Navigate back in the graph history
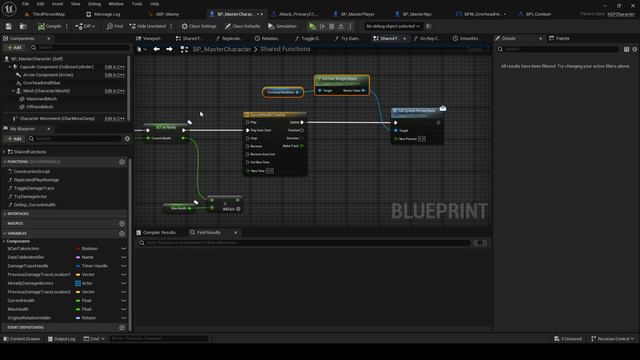 [156, 49]
